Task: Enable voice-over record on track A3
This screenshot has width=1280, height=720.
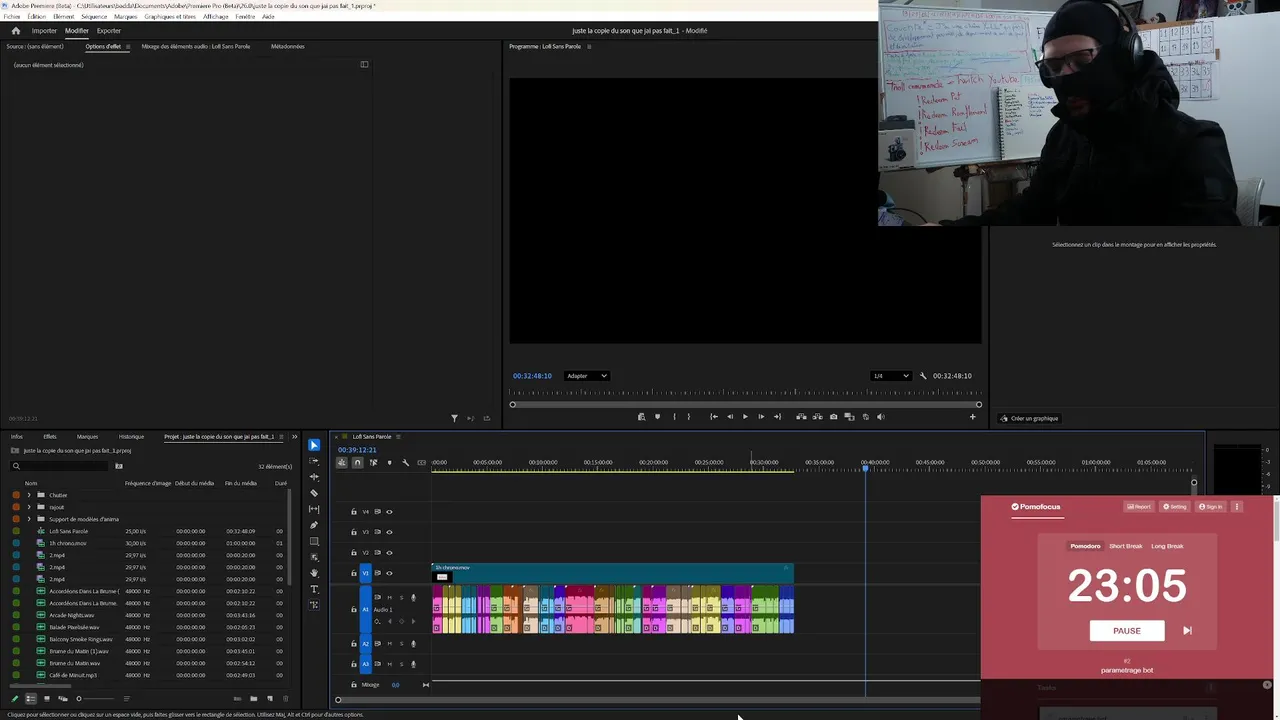Action: click(413, 663)
